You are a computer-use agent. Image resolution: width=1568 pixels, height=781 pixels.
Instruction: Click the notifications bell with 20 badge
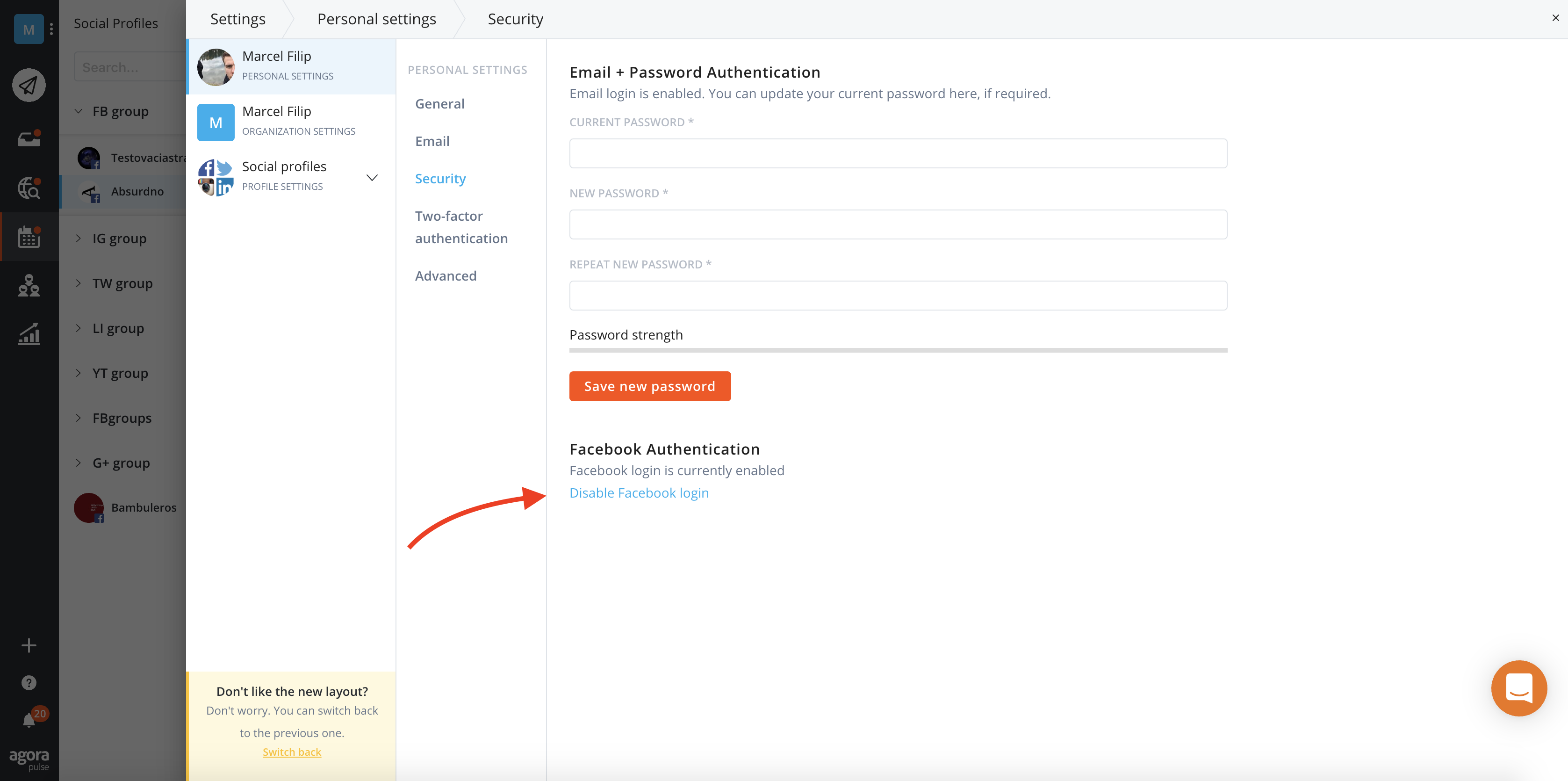tap(29, 720)
